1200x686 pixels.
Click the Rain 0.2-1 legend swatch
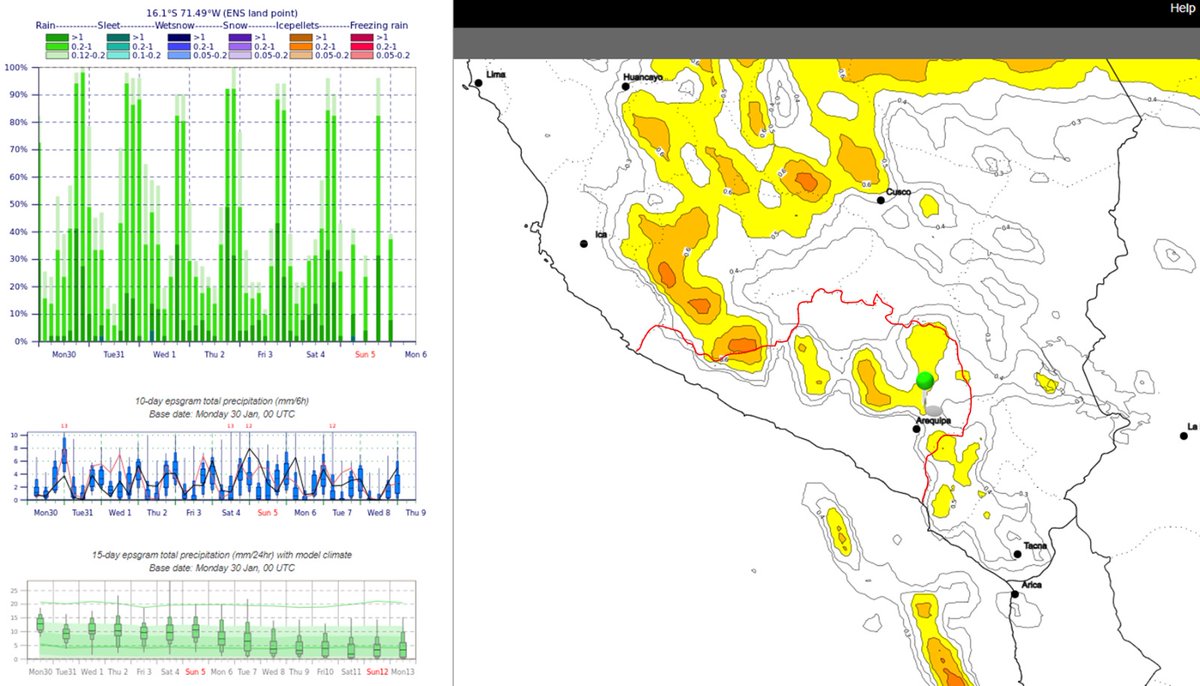pos(57,47)
